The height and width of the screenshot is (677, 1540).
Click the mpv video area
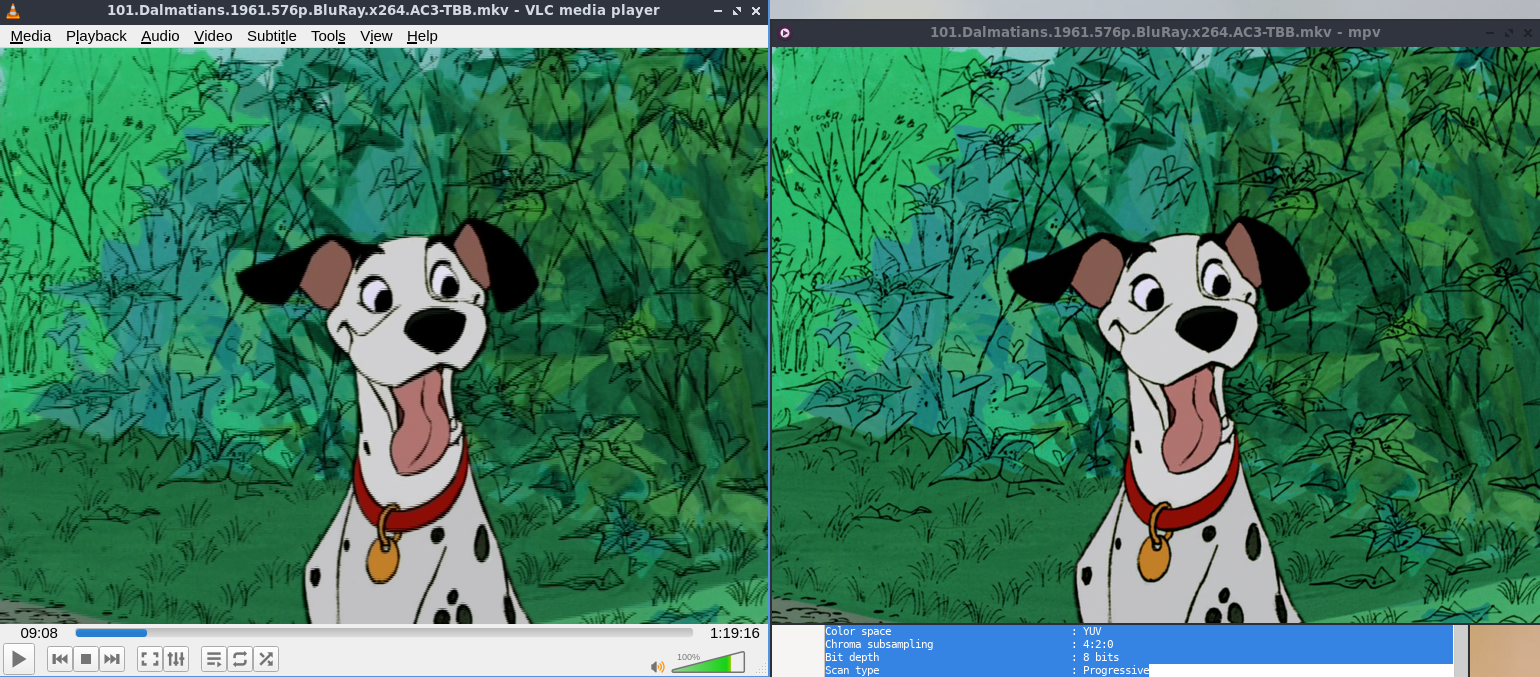tap(1155, 335)
